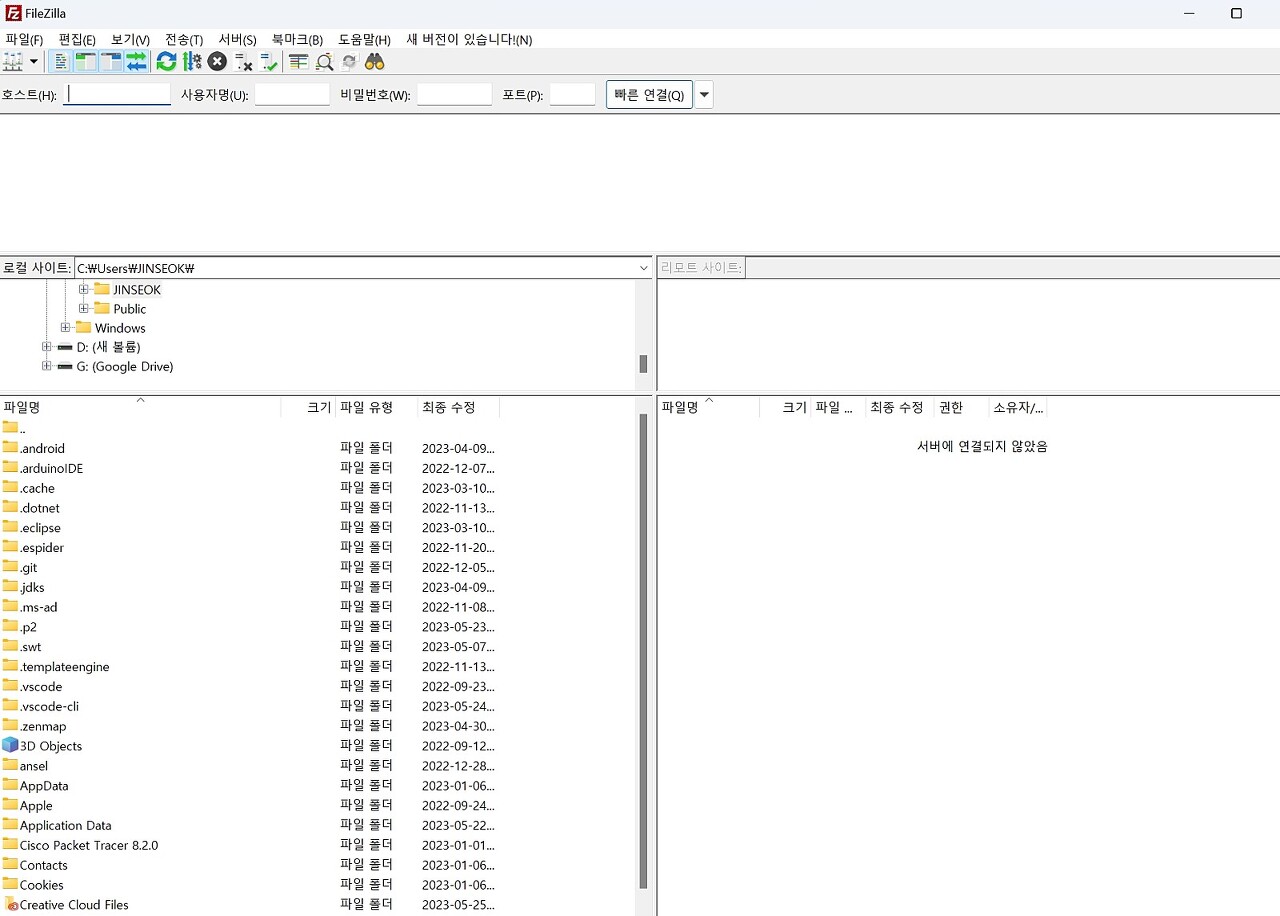The width and height of the screenshot is (1280, 916).
Task: Refresh file and folder lists
Action: pos(167,62)
